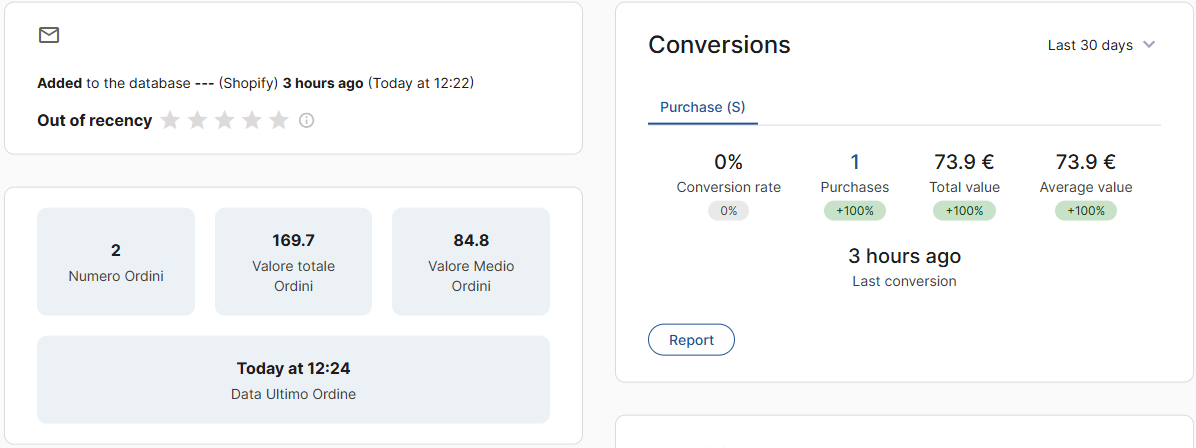Click the fifth recency star
Image resolution: width=1196 pixels, height=448 pixels.
pyautogui.click(x=280, y=120)
